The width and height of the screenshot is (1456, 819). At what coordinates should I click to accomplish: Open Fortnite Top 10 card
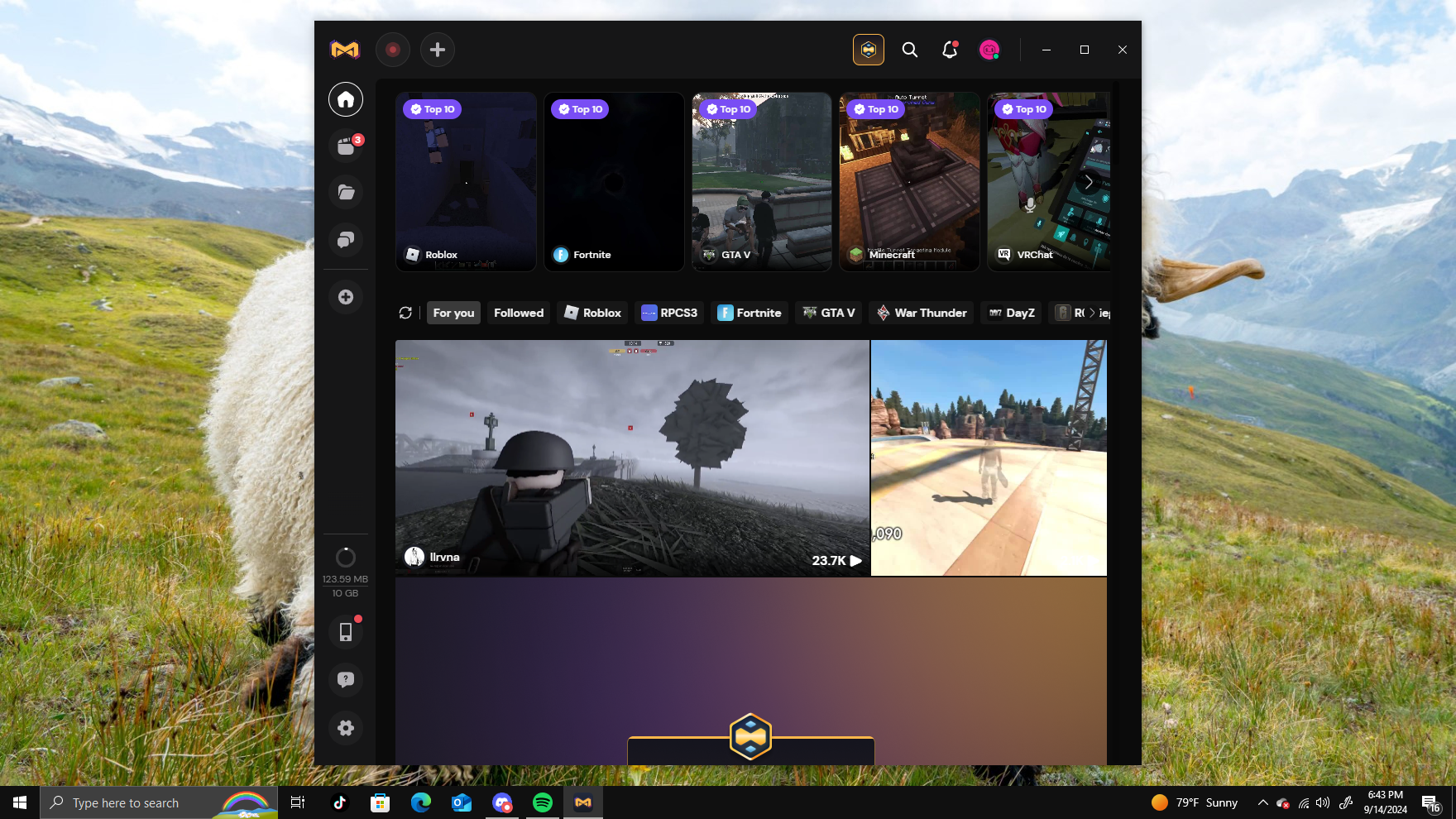614,182
